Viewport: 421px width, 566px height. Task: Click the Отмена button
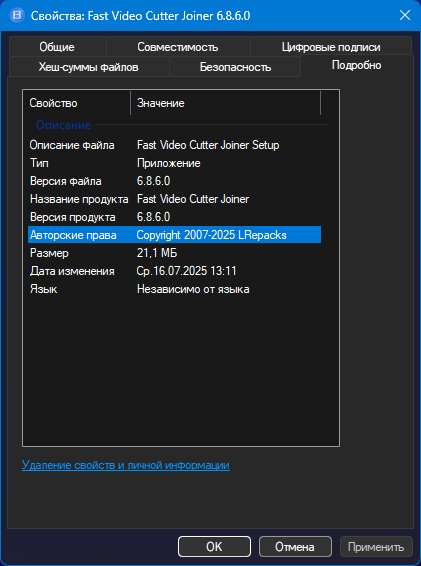[x=295, y=547]
